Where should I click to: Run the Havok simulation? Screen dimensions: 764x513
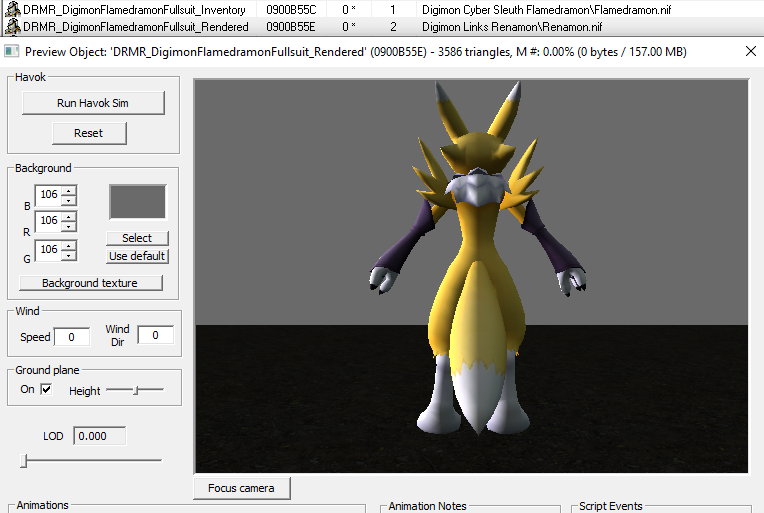point(93,103)
